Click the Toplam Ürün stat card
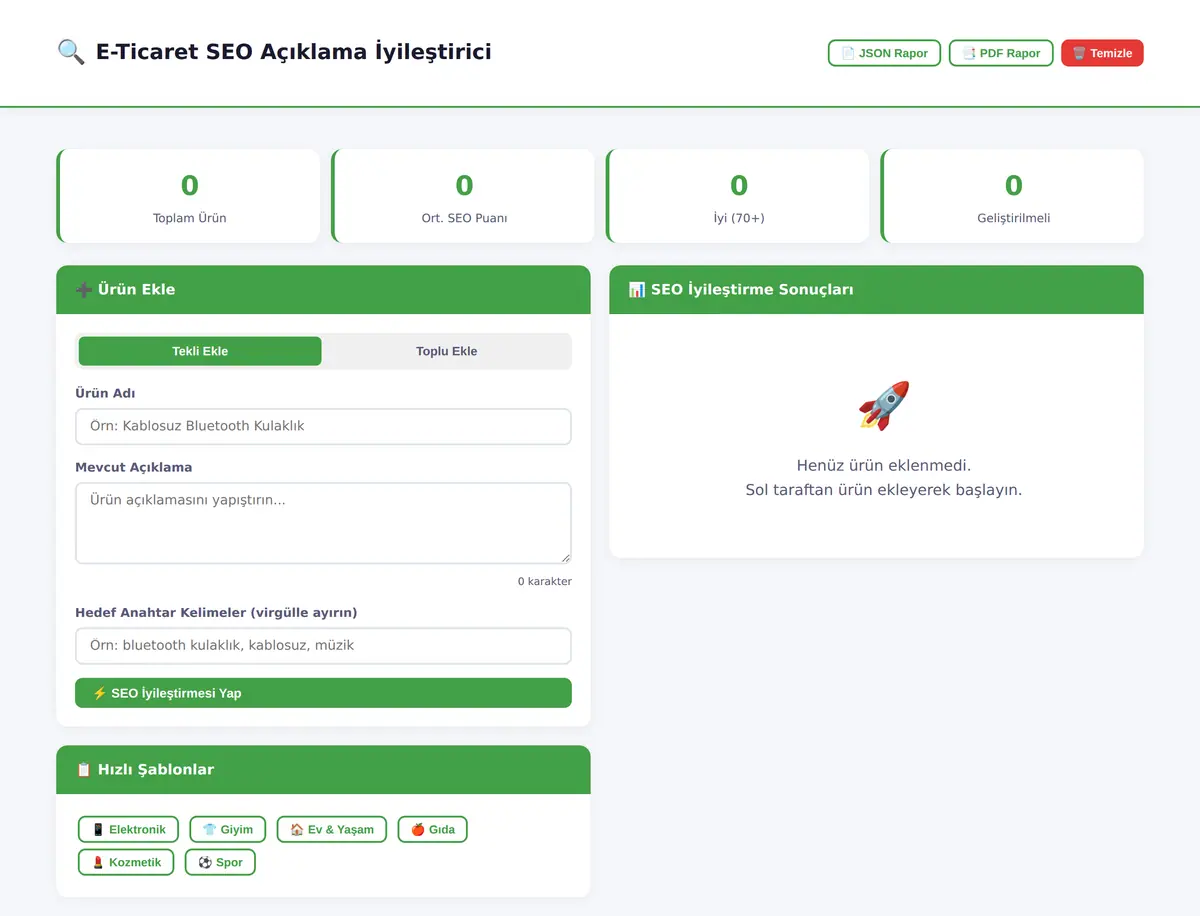1200x916 pixels. pyautogui.click(x=188, y=196)
